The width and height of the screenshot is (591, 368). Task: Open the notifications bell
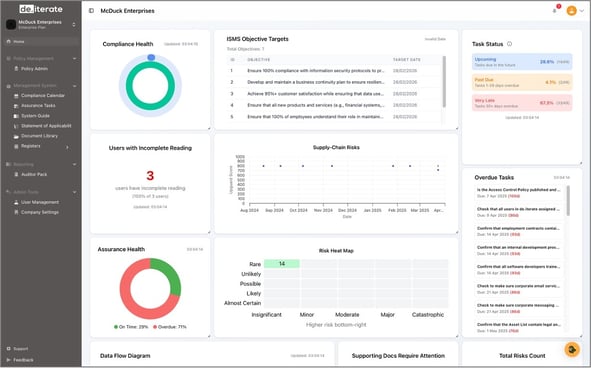[554, 11]
